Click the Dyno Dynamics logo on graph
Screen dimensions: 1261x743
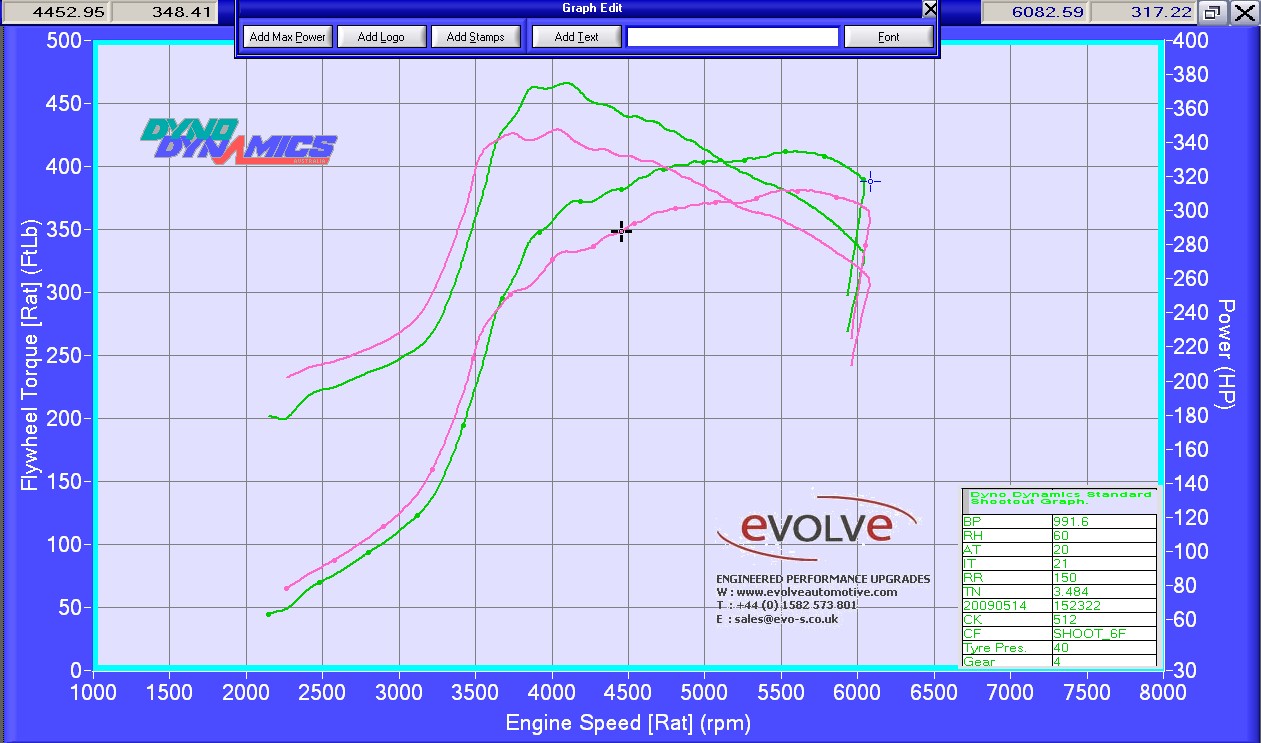pos(238,142)
